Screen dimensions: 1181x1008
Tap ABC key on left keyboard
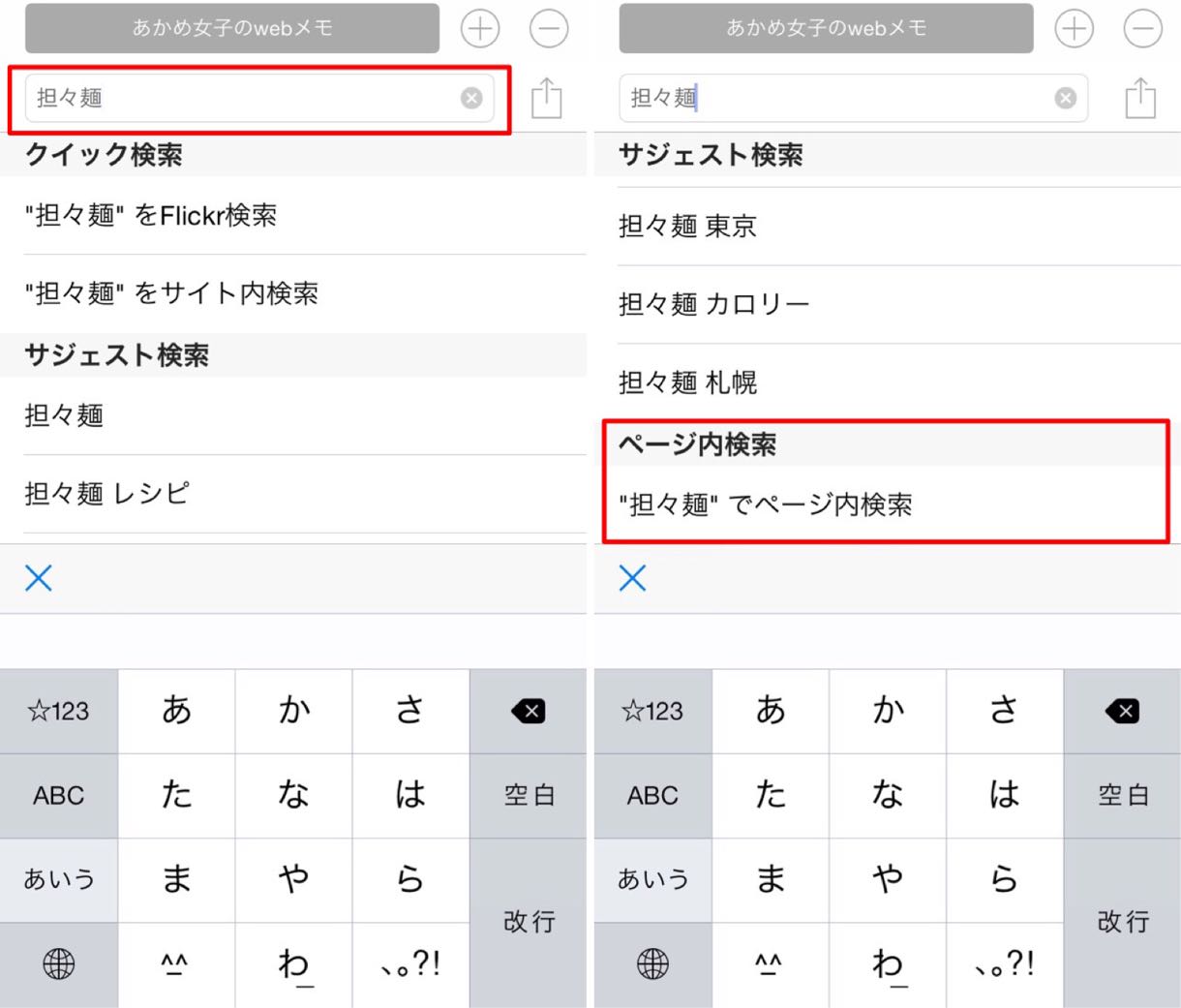[59, 796]
